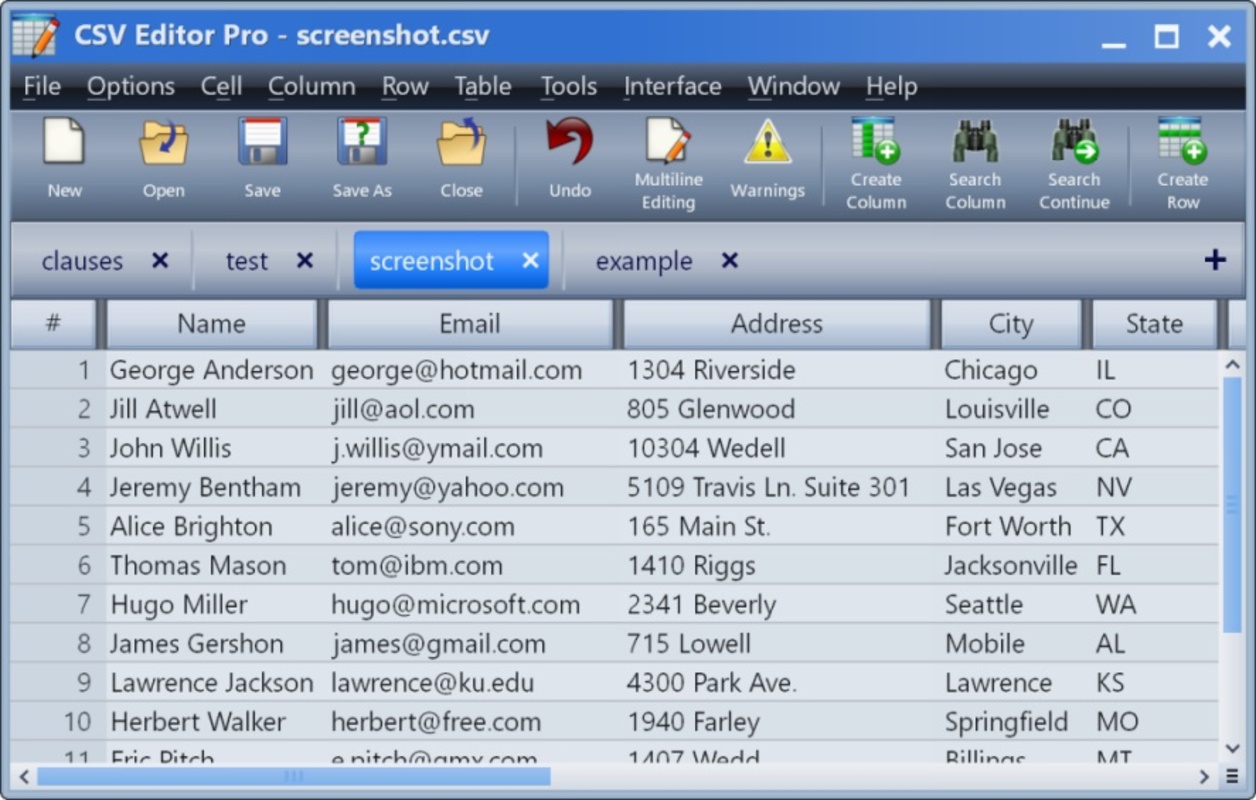Undo the last action with the red arrow
Viewport: 1256px width, 800px height.
pyautogui.click(x=569, y=143)
